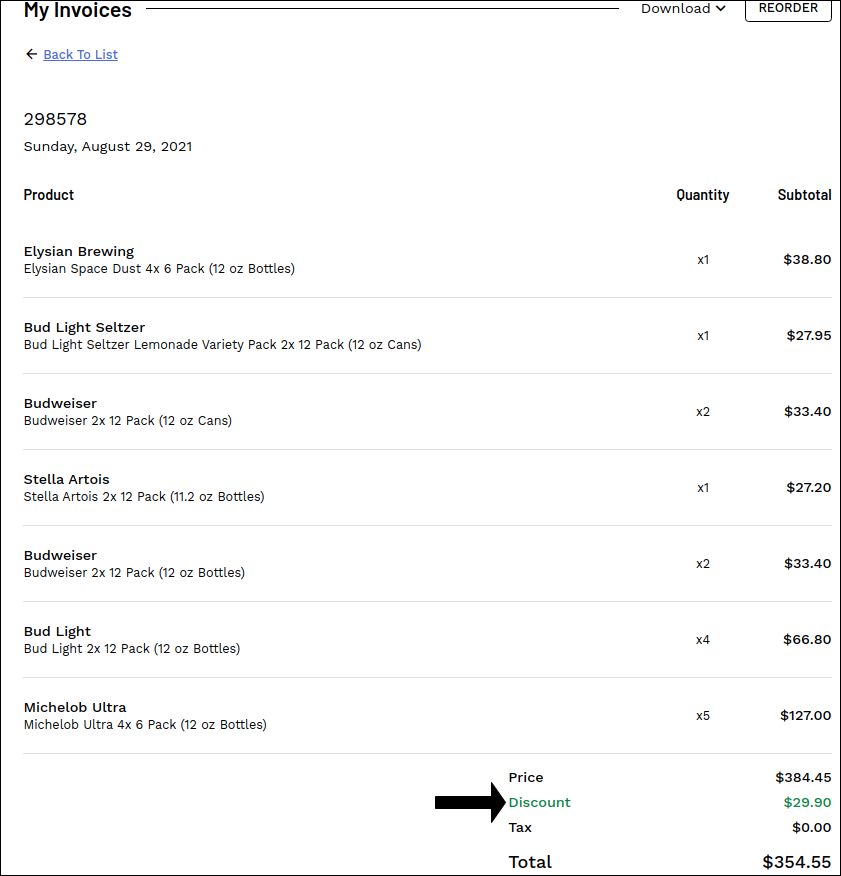Click the Tax label
The image size is (841, 876).
[520, 827]
